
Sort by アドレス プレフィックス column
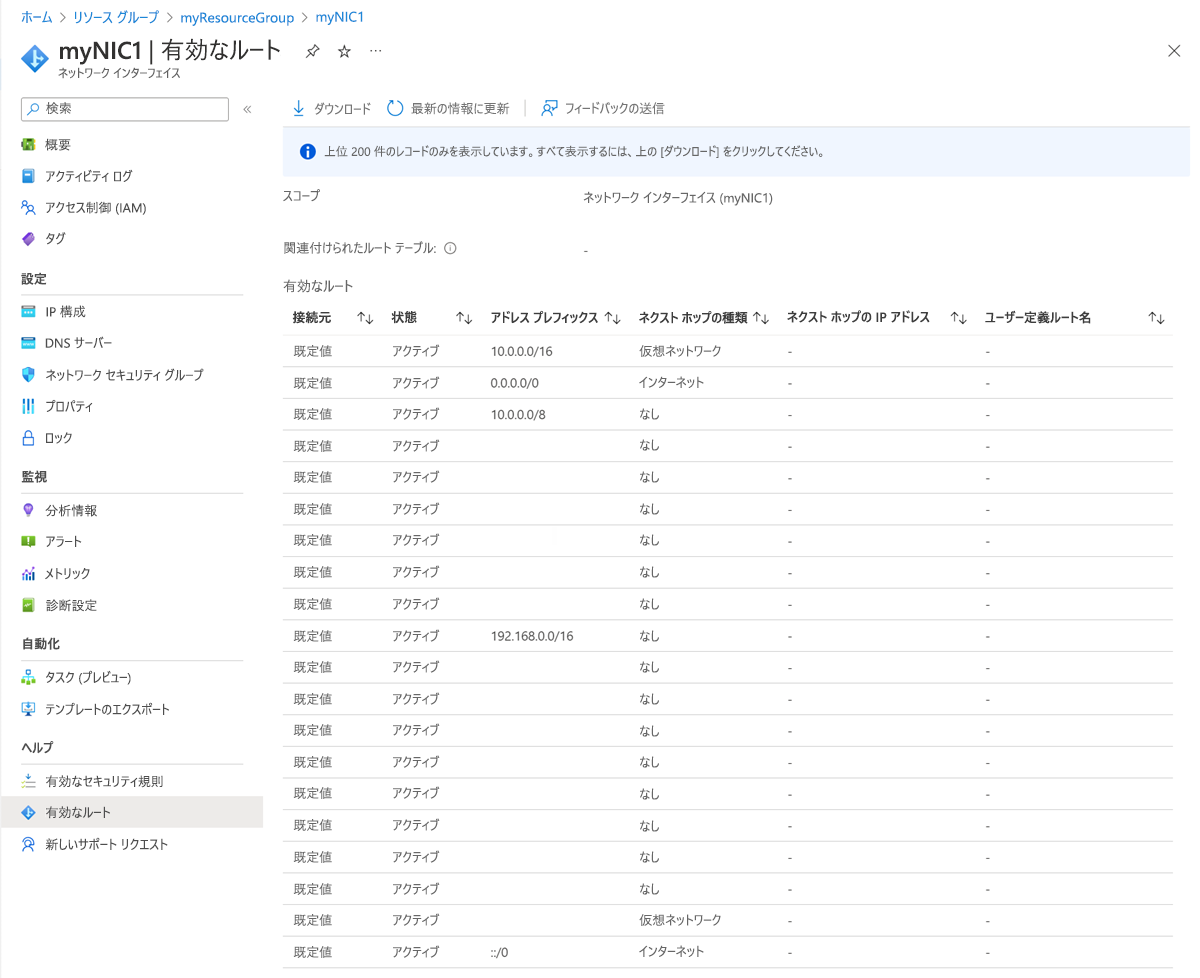pyautogui.click(x=613, y=318)
